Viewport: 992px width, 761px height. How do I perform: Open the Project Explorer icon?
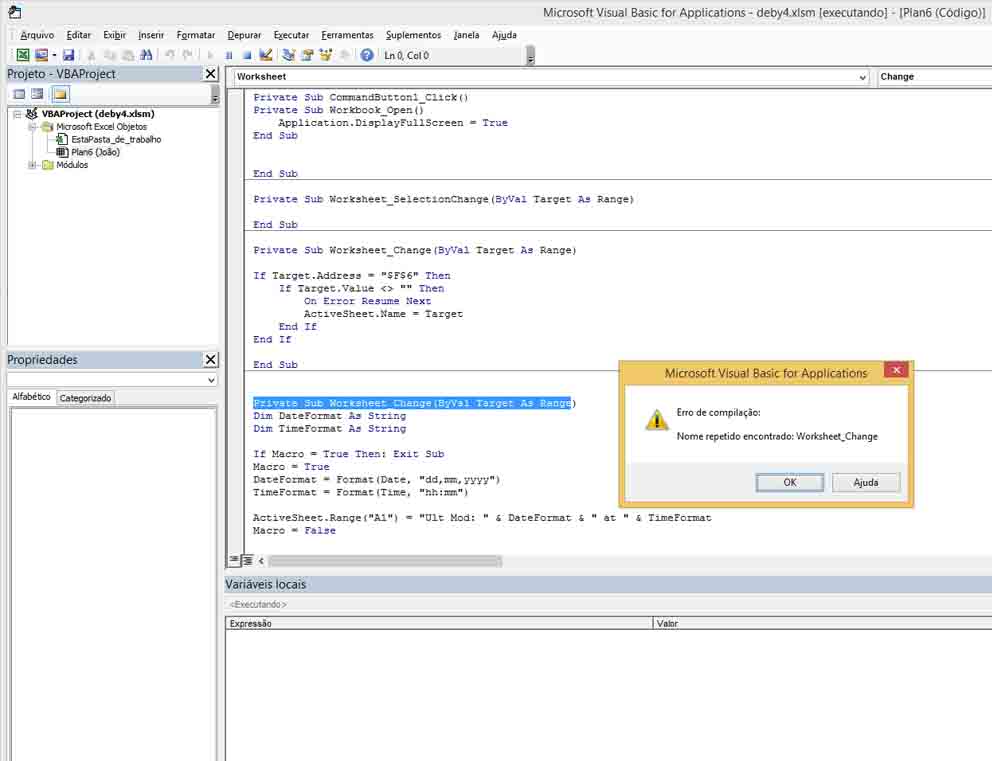(288, 55)
